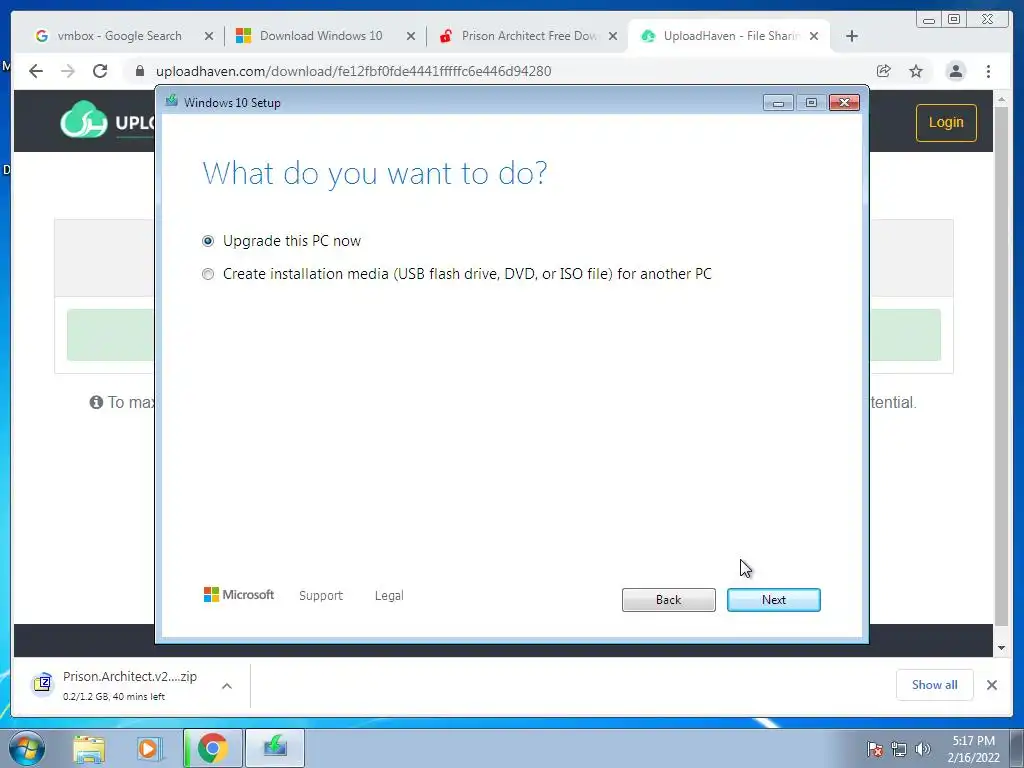Click Show all downloads
This screenshot has height=768, width=1024.
point(935,684)
